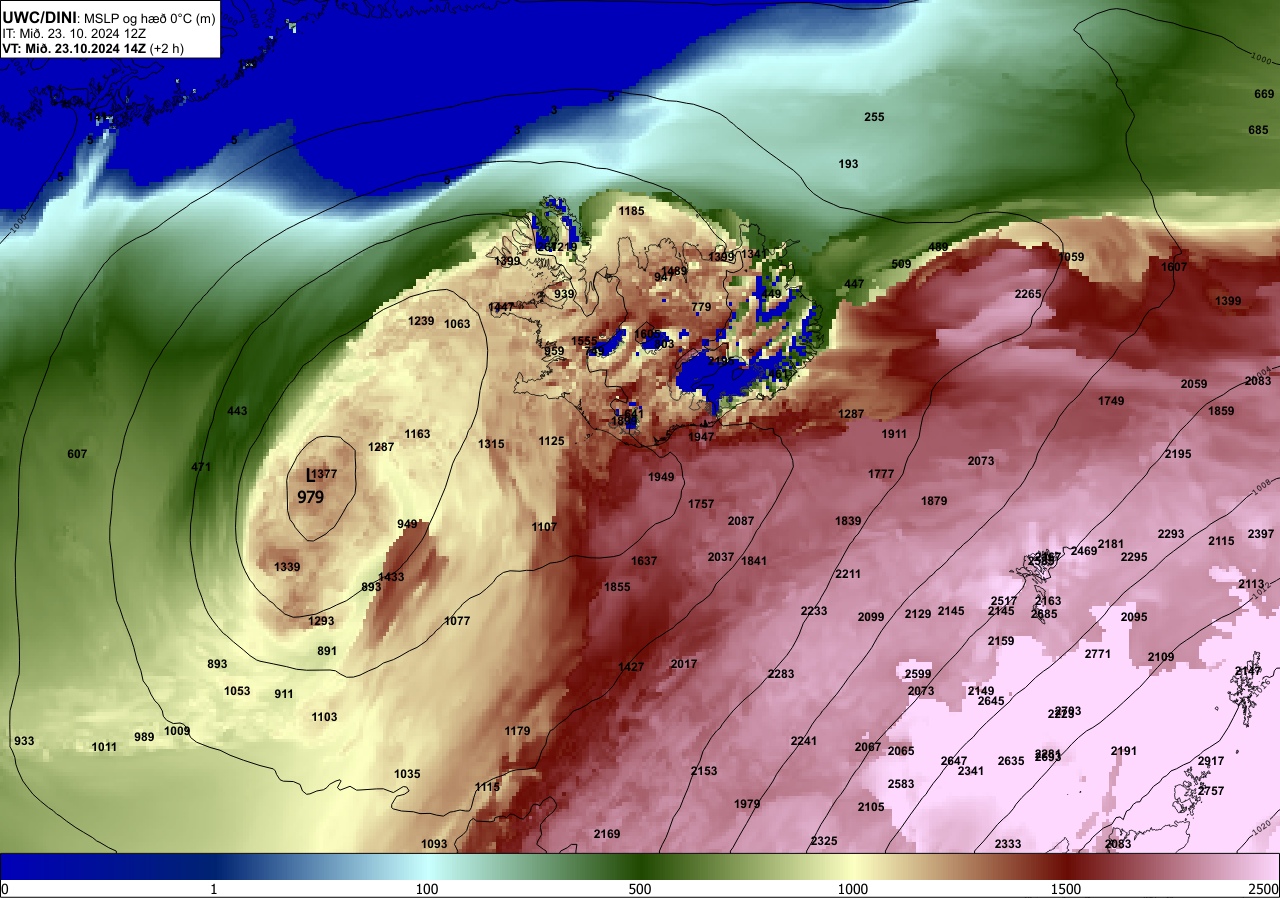Click the value 1059 on the map
Screen dimensions: 1280x898
click(1071, 257)
